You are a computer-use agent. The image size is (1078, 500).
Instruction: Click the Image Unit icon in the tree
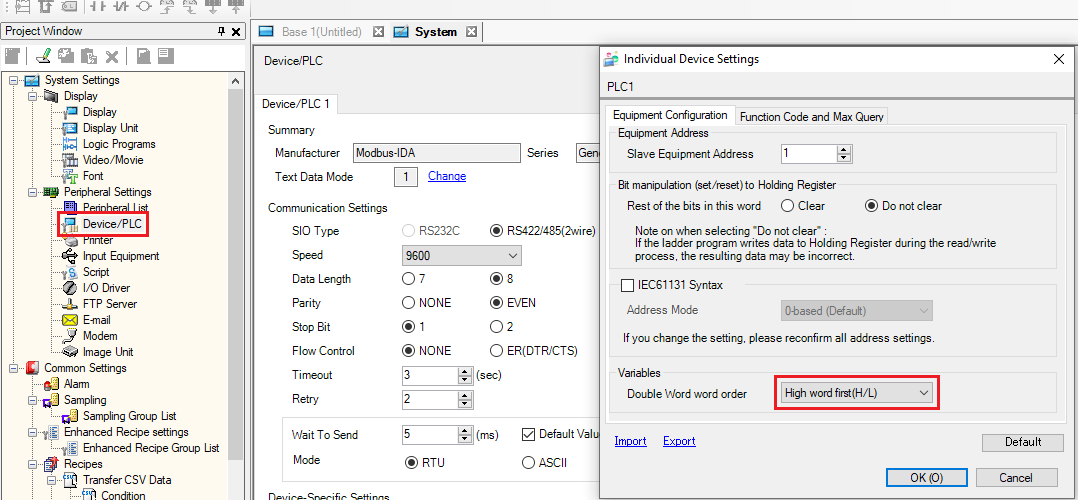(70, 351)
